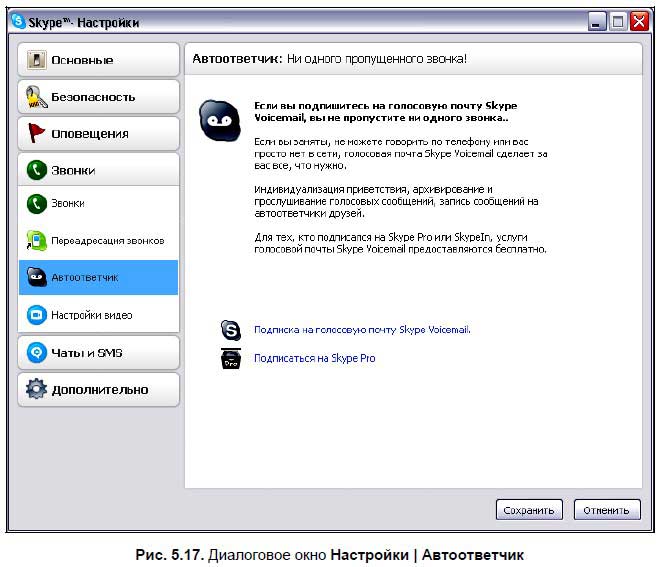Expand the Безопасность settings section
This screenshot has height=567, width=660.
98,97
